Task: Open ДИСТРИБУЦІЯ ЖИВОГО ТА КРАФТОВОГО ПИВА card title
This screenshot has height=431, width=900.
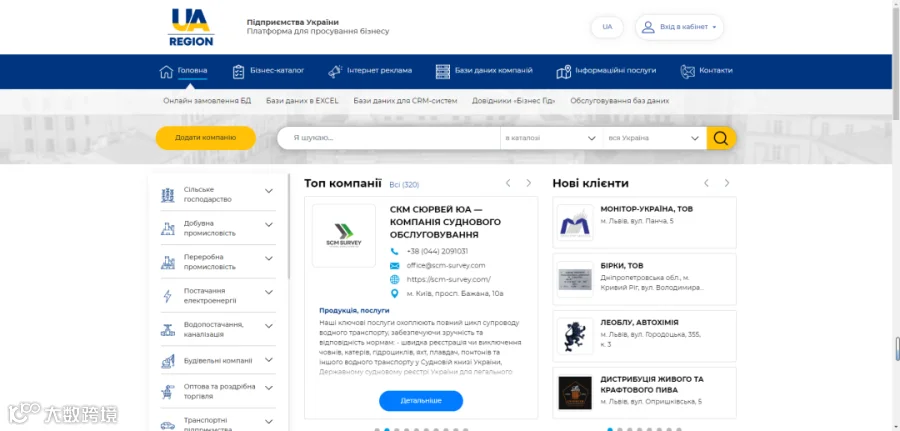Action: point(652,385)
